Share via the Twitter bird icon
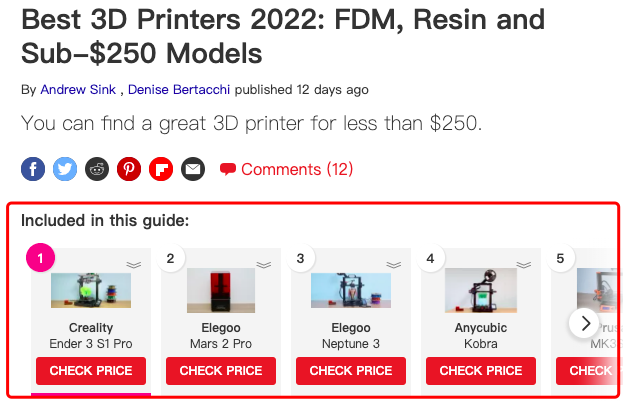Image resolution: width=627 pixels, height=406 pixels. pyautogui.click(x=65, y=169)
